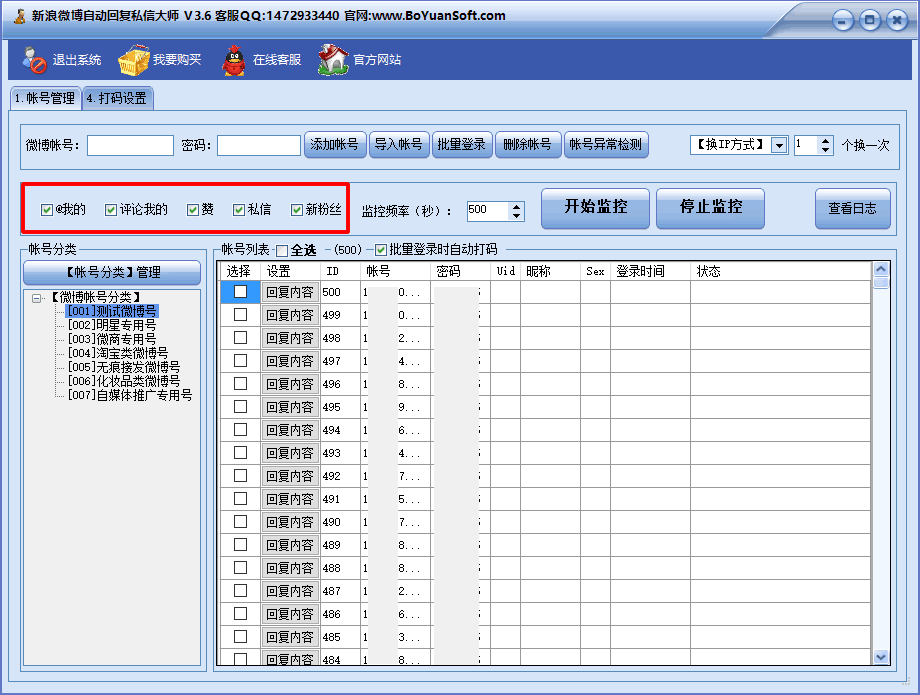The height and width of the screenshot is (695, 920).
Task: Click the ID column header
Action: (x=340, y=271)
